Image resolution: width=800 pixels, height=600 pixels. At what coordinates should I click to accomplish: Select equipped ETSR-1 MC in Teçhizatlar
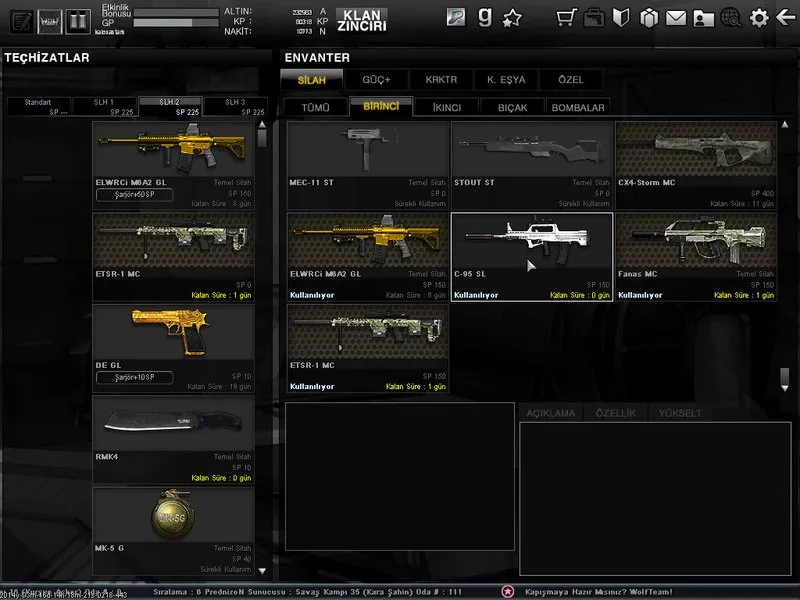[x=173, y=257]
